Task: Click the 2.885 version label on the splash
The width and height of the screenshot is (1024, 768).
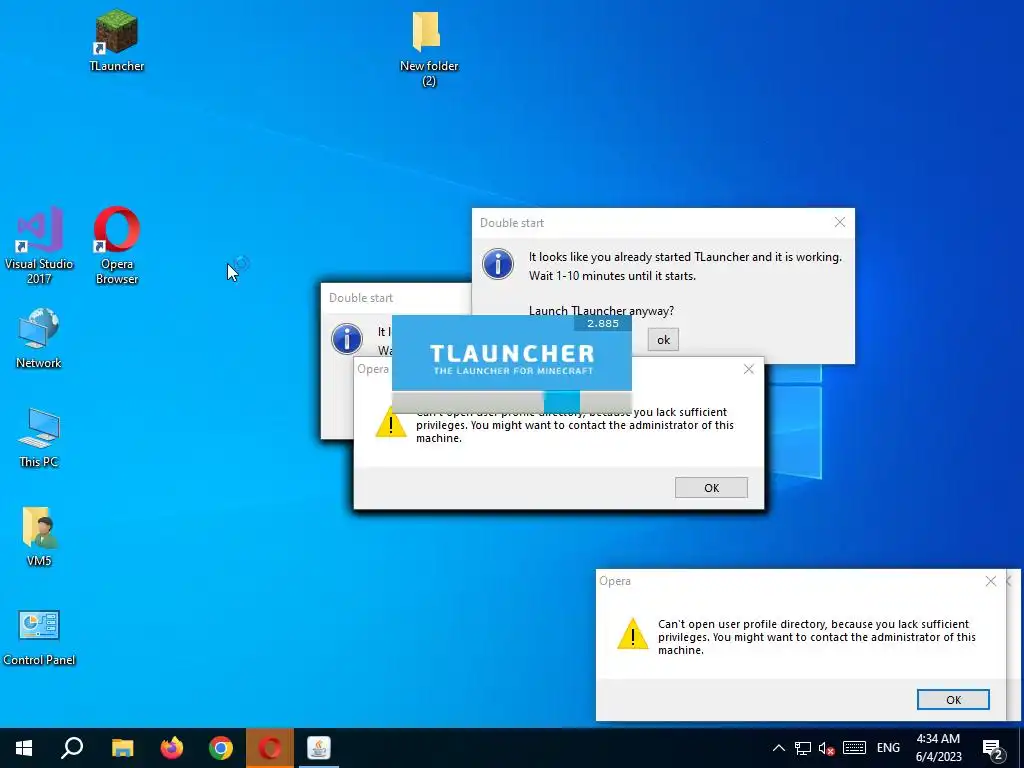Action: (603, 323)
